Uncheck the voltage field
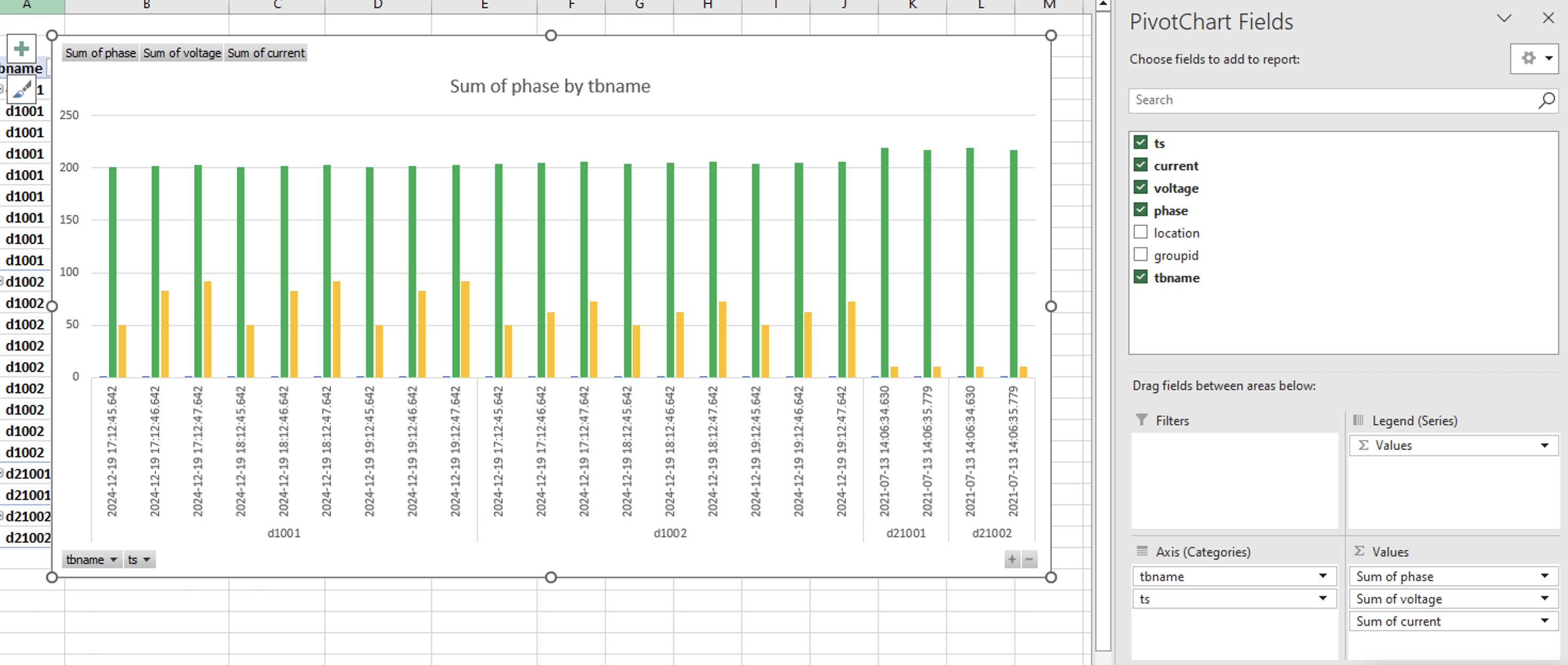This screenshot has height=665, width=1568. pos(1140,187)
